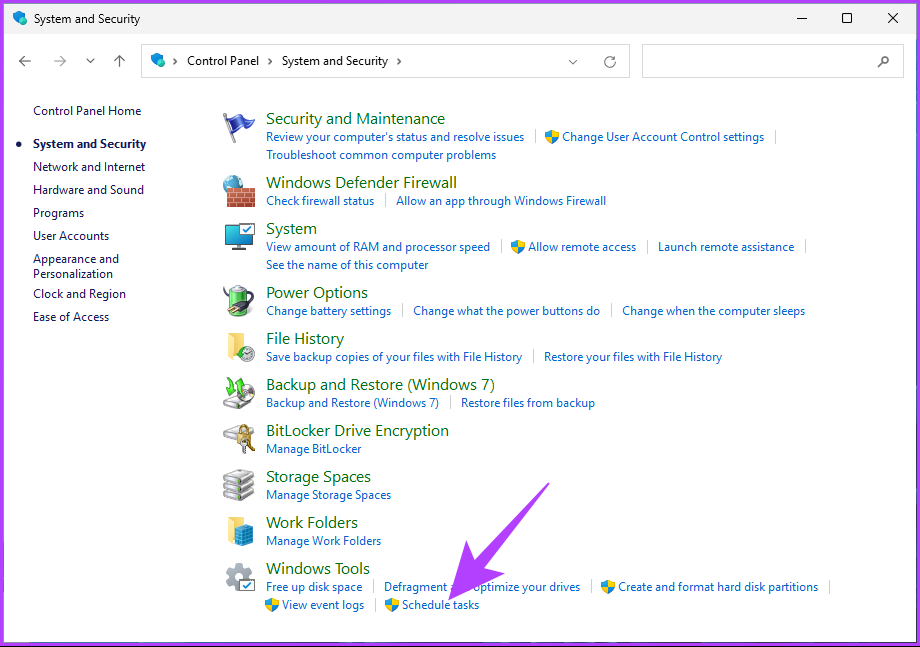
Task: Open Security and Maintenance heading
Action: pyautogui.click(x=356, y=118)
